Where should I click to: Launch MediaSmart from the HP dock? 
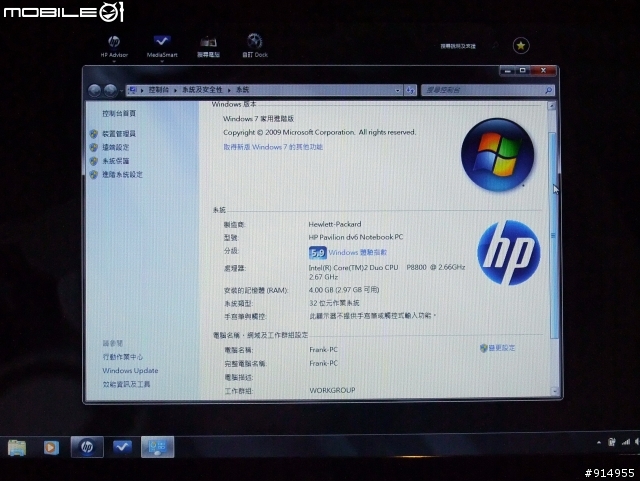(162, 46)
